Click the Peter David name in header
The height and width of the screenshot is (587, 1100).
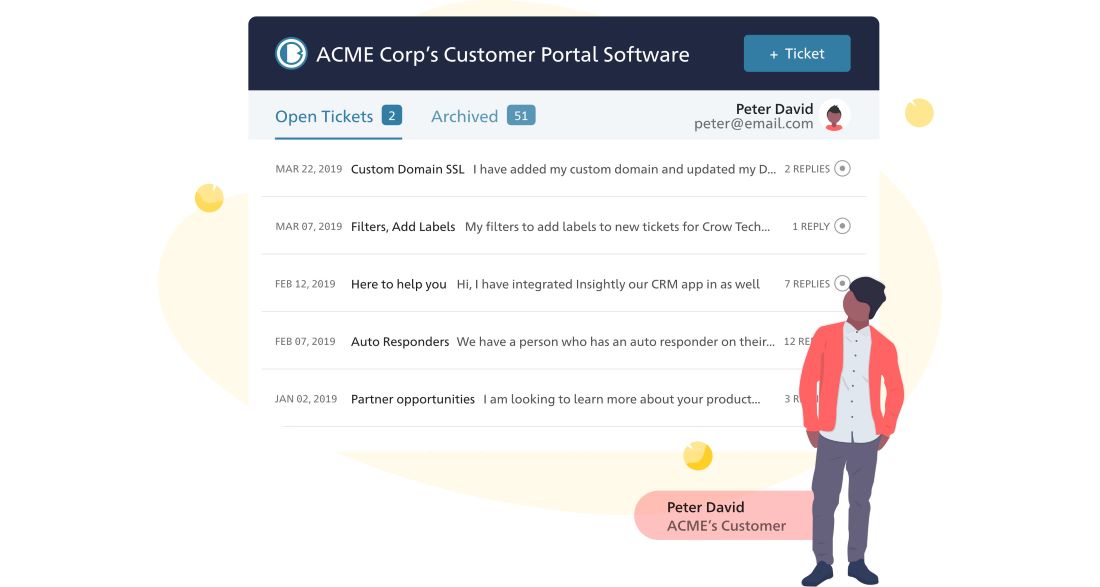pos(774,109)
